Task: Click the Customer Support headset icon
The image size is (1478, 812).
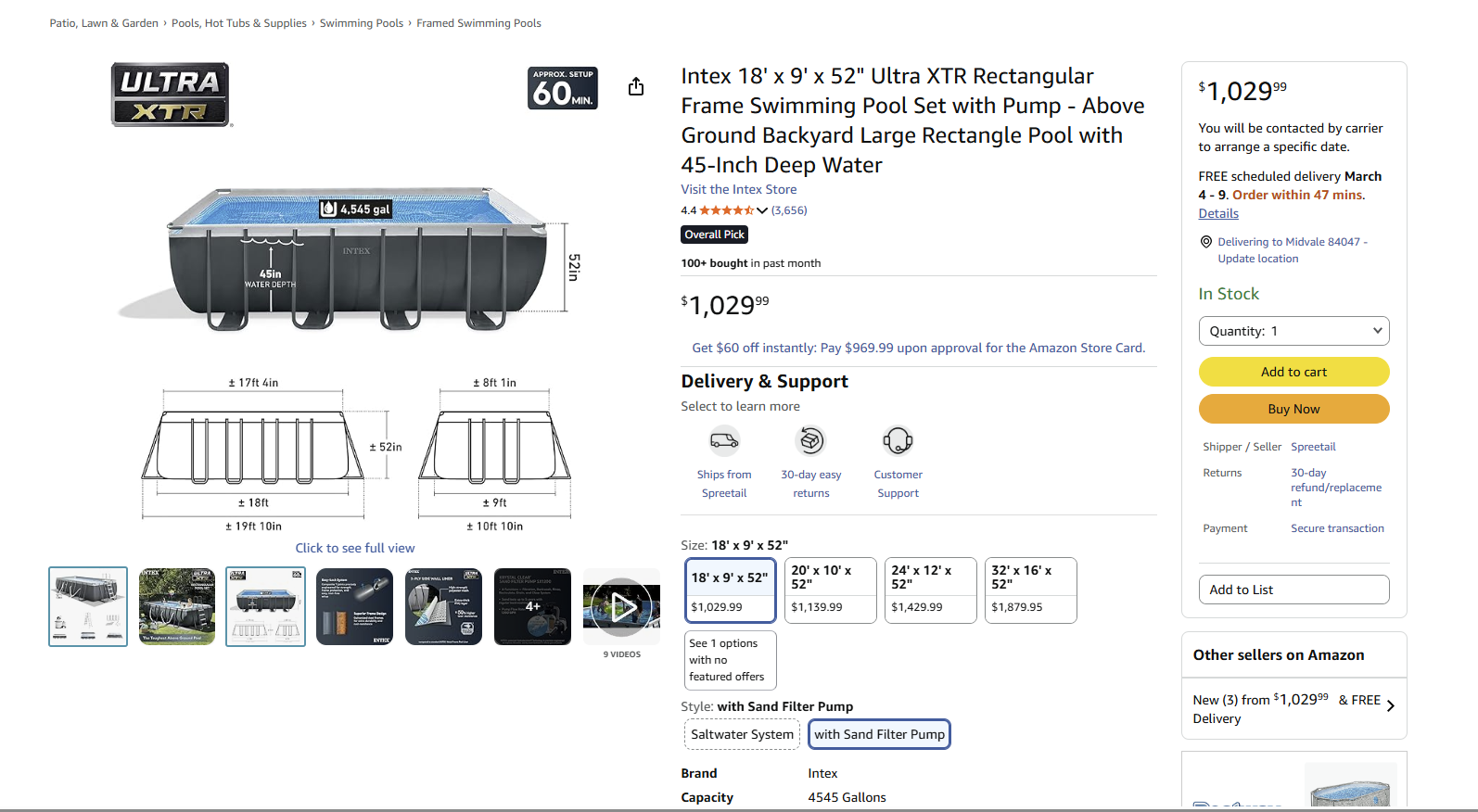Action: 898,440
